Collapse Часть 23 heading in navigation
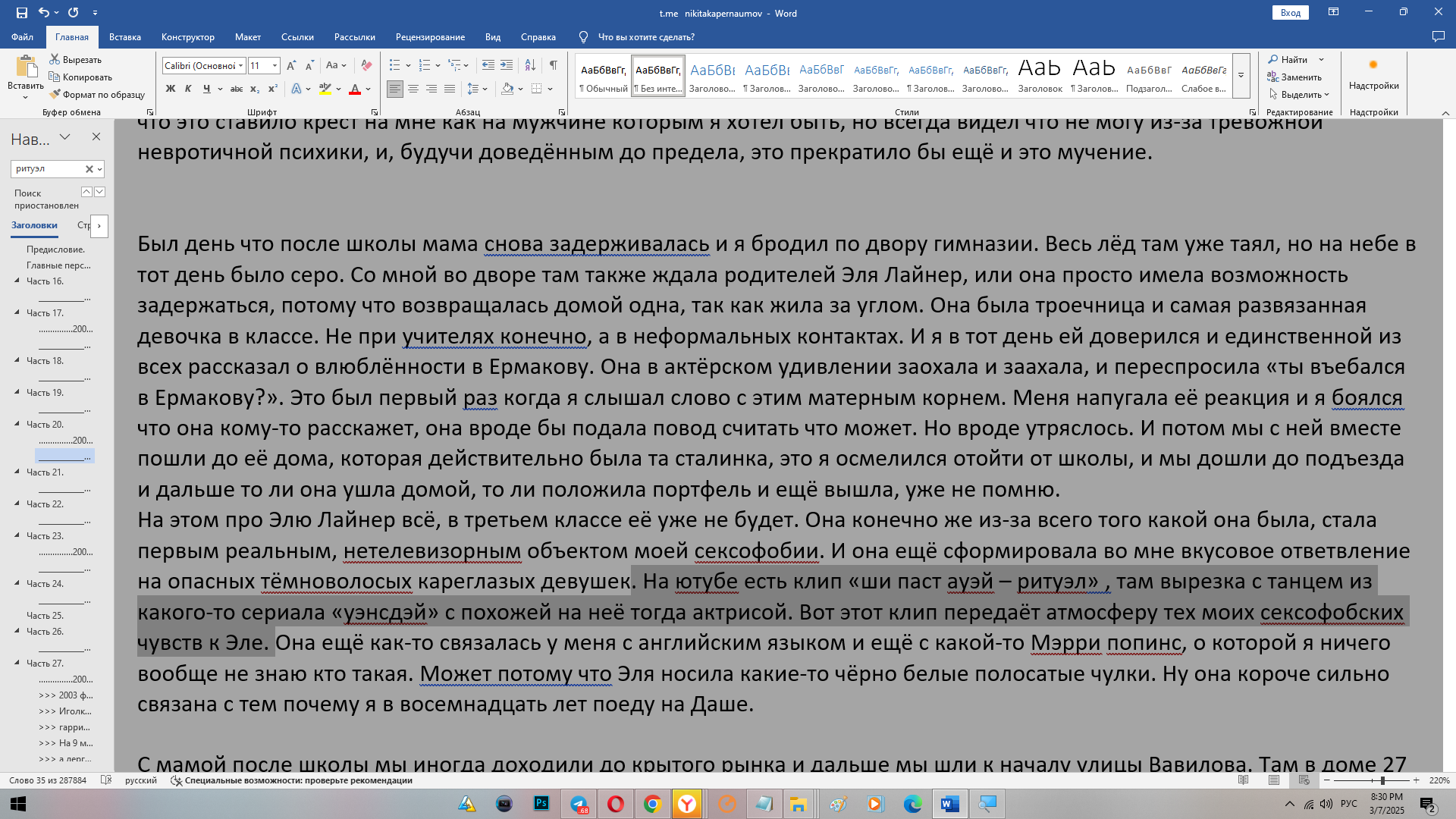The width and height of the screenshot is (1456, 819). pyautogui.click(x=17, y=535)
